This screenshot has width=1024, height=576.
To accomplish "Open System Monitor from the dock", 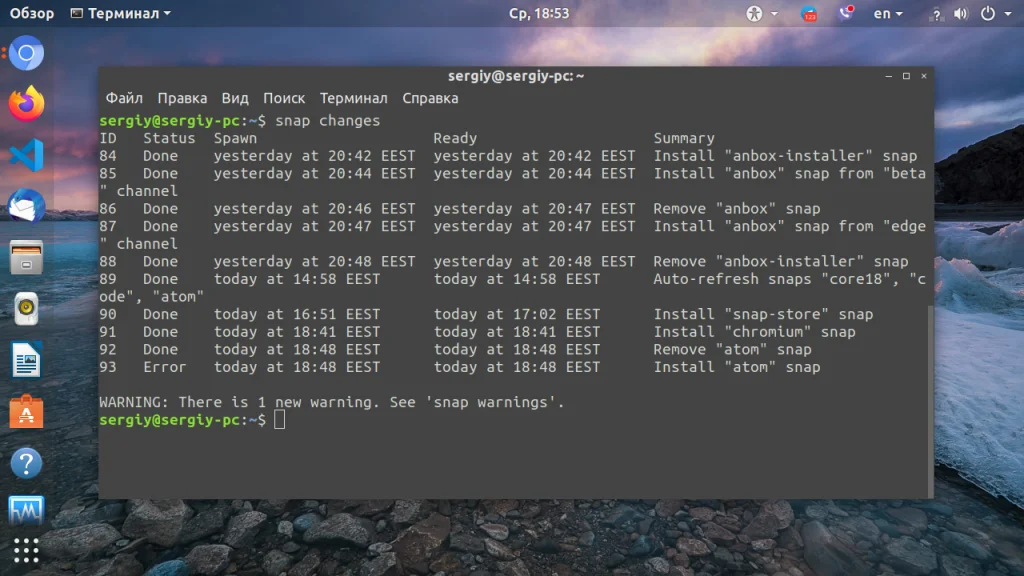I will click(x=26, y=510).
